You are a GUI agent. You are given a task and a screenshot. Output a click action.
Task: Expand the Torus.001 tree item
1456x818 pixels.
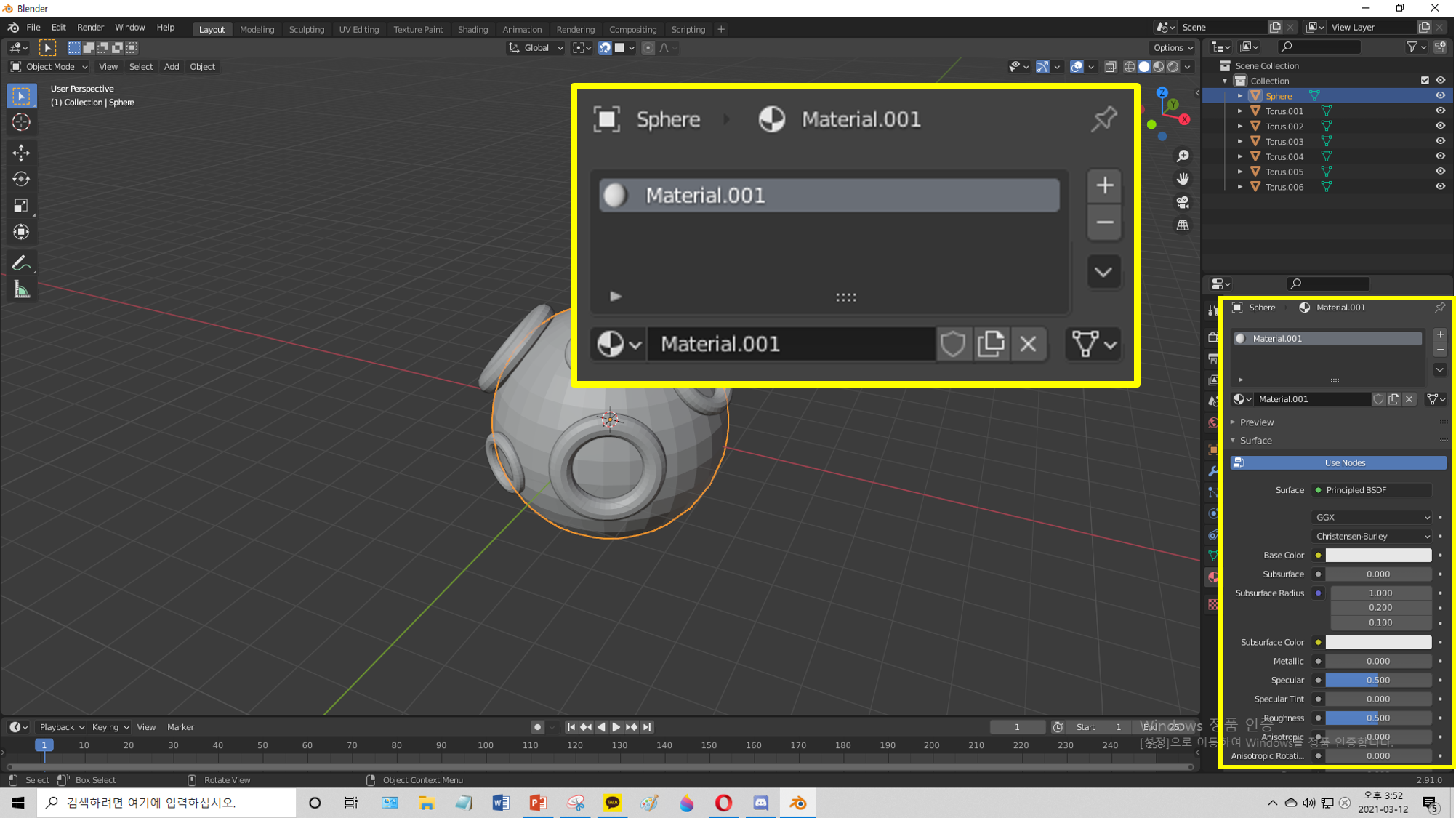click(1240, 111)
